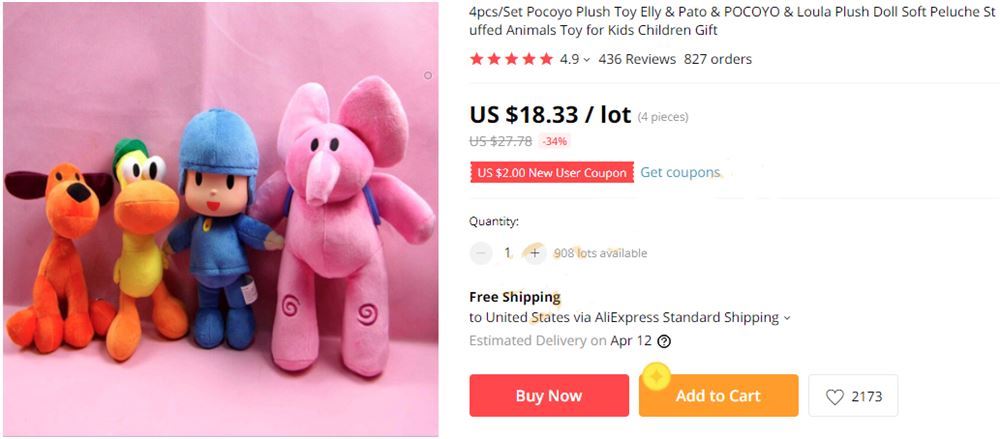Click the product title text
This screenshot has height=439, width=1000.
[x=732, y=21]
